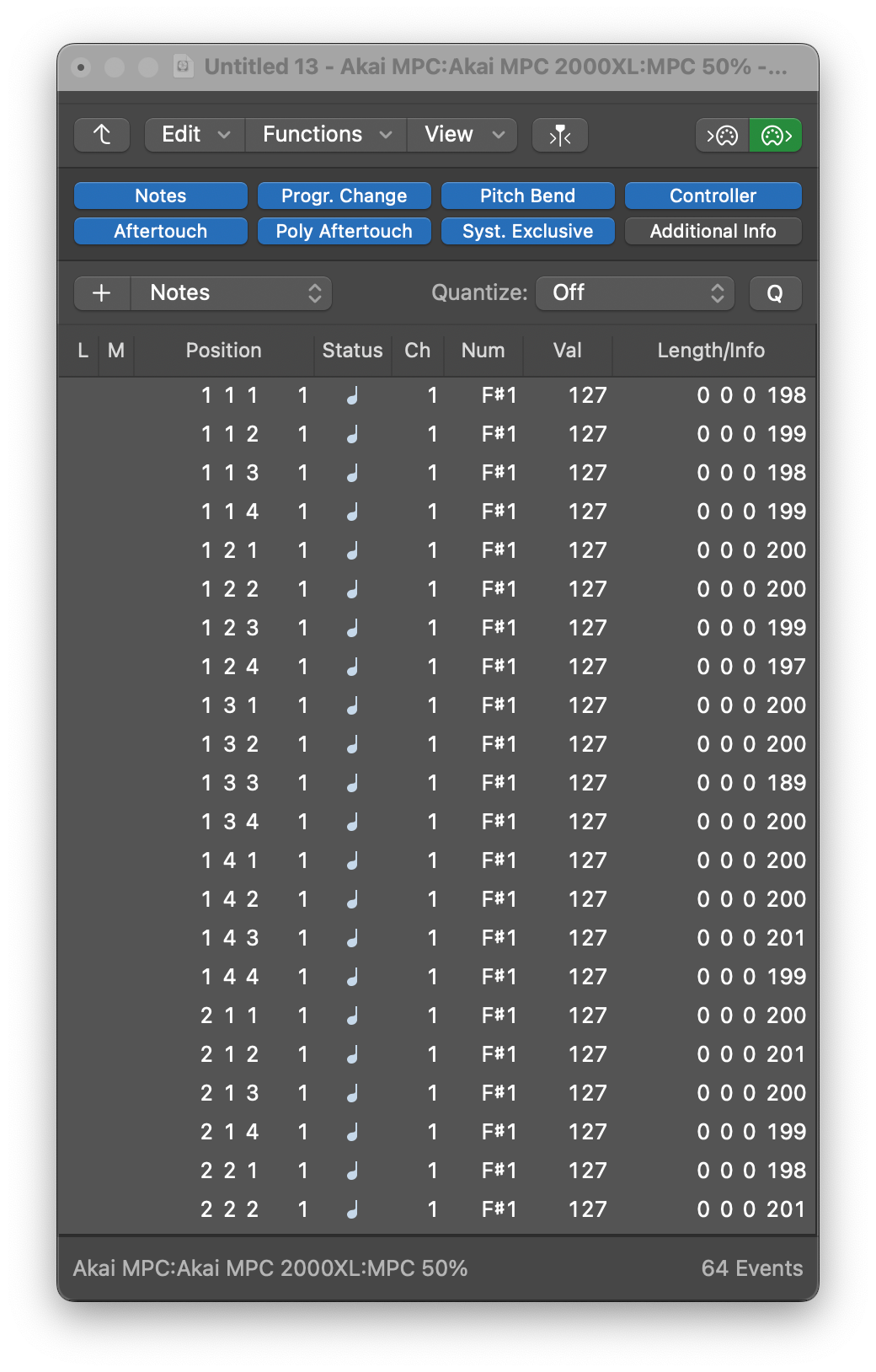The height and width of the screenshot is (1372, 876).
Task: Open the Notes event type dropdown
Action: pos(232,293)
